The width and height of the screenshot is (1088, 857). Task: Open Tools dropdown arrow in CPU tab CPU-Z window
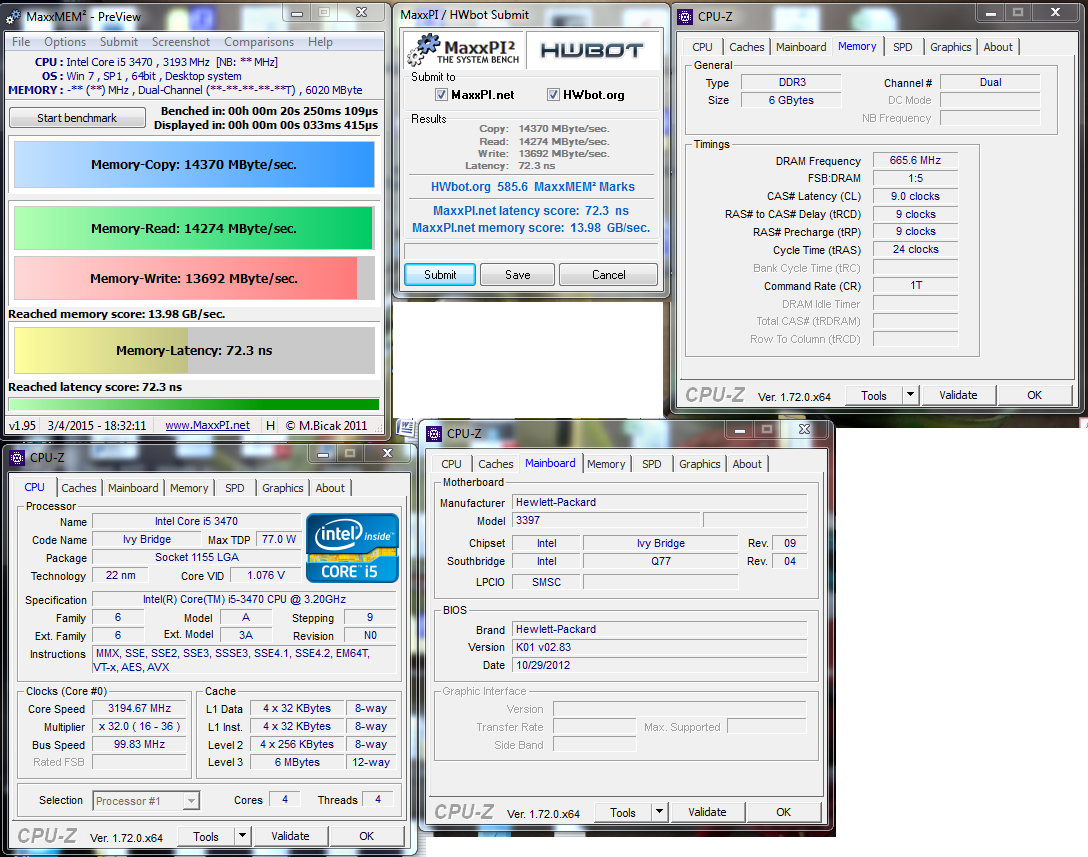pos(242,836)
